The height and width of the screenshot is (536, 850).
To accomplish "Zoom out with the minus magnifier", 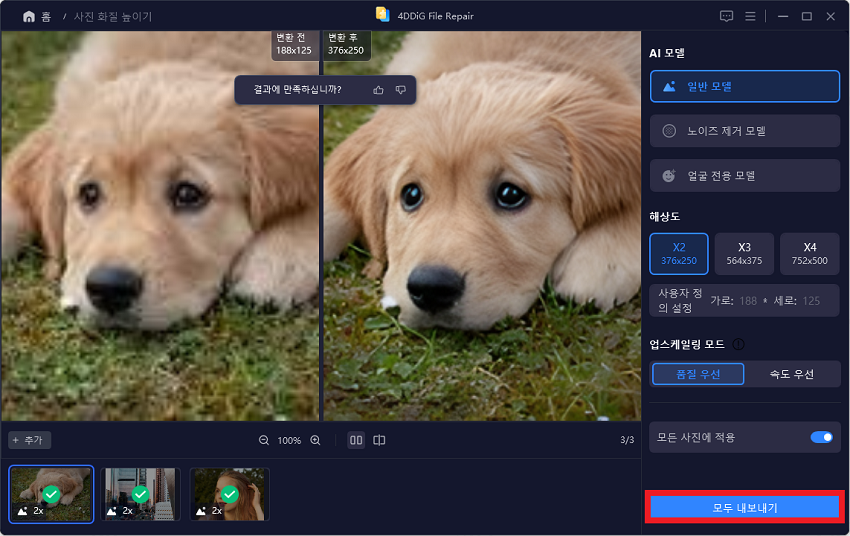I will pos(264,441).
